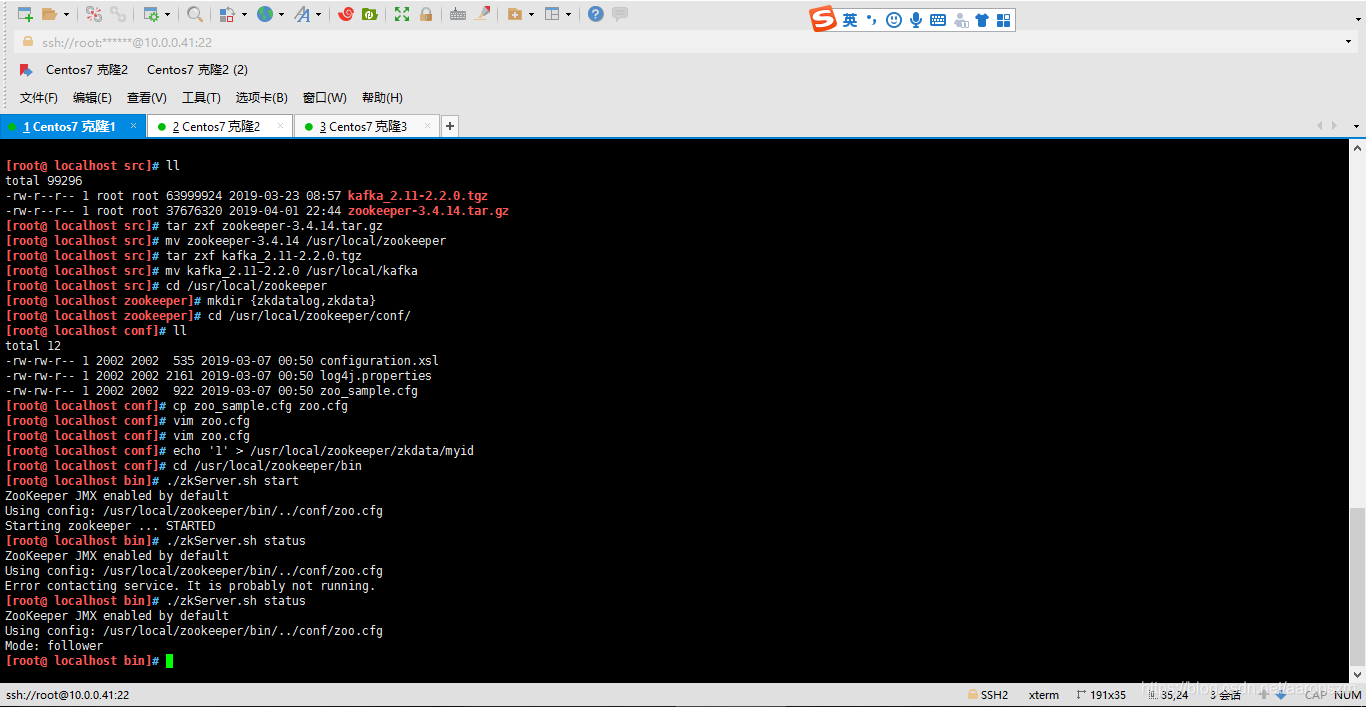The image size is (1366, 707).
Task: Open the 查看(V) menu
Action: (147, 98)
